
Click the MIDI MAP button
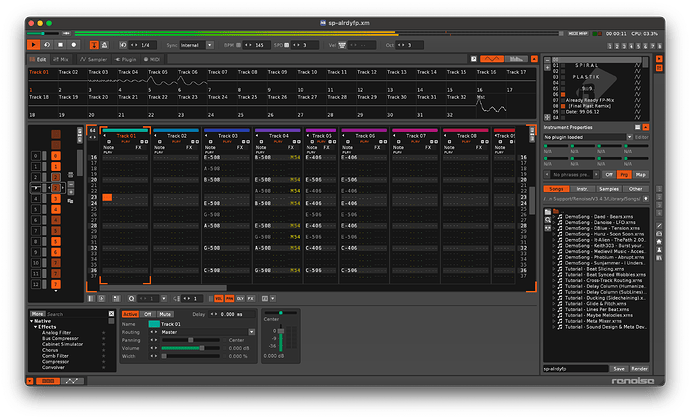pyautogui.click(x=578, y=33)
